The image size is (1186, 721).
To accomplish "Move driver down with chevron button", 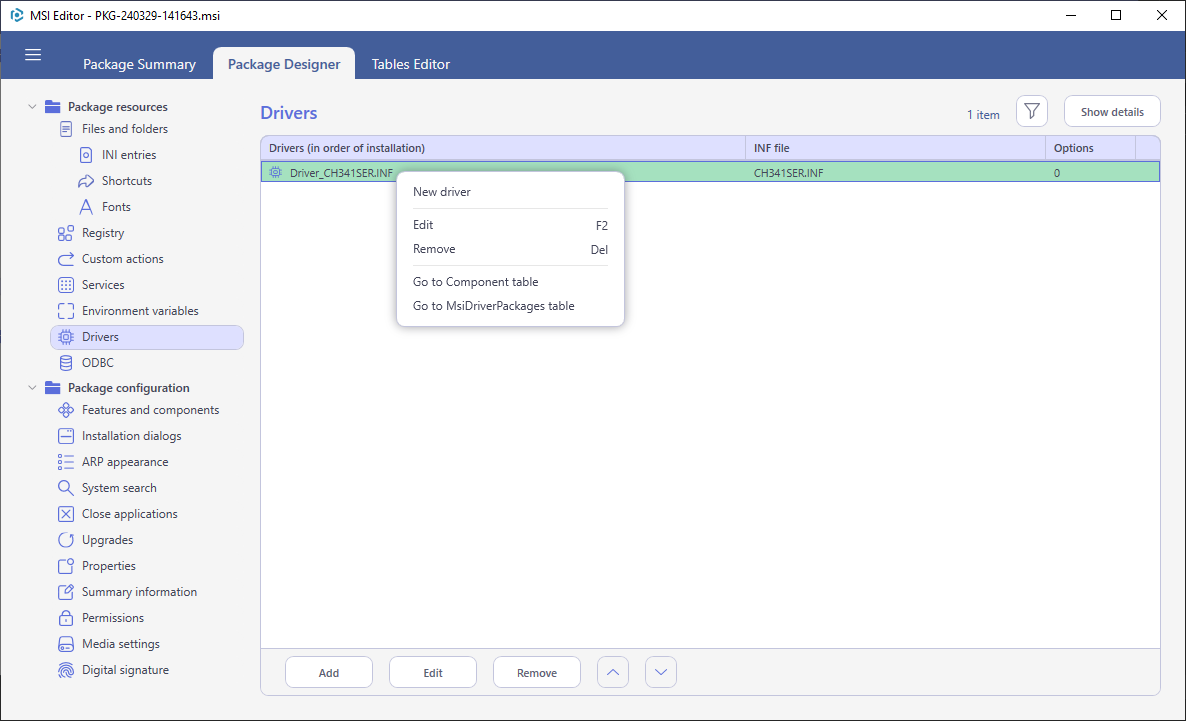I will coord(661,672).
